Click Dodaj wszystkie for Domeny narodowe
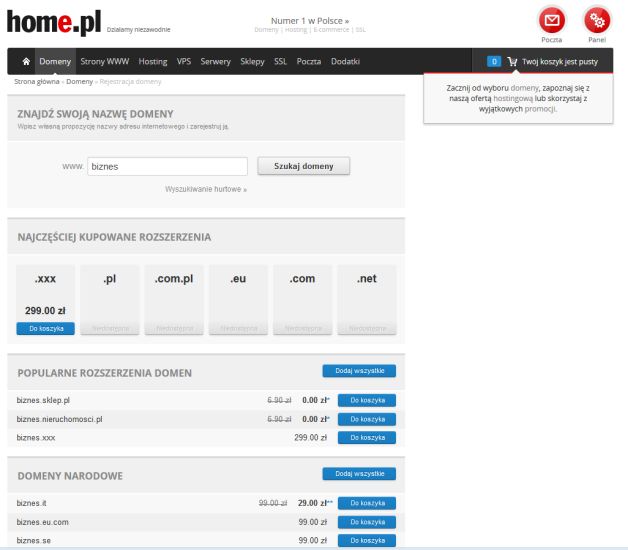628x550 pixels. tap(359, 474)
